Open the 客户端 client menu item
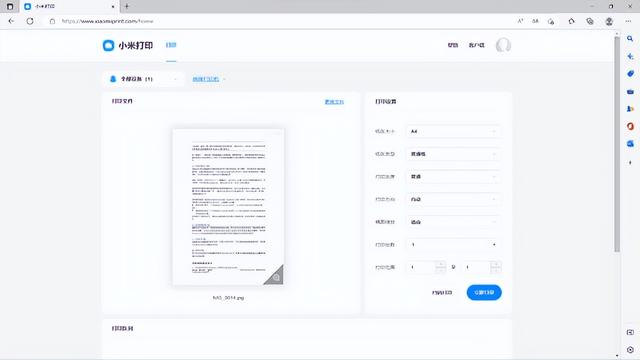Image resolution: width=640 pixels, height=360 pixels. click(476, 45)
